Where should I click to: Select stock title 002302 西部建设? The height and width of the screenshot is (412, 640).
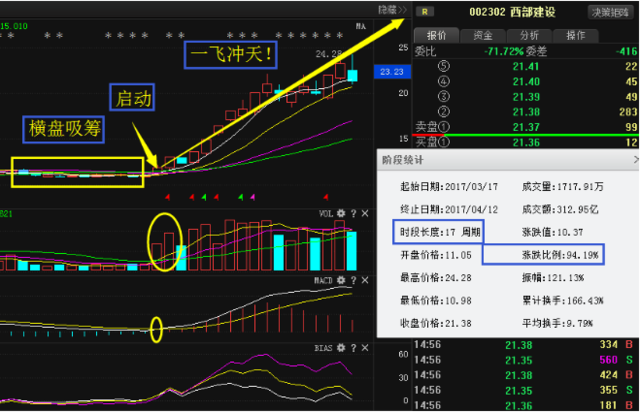pos(512,12)
